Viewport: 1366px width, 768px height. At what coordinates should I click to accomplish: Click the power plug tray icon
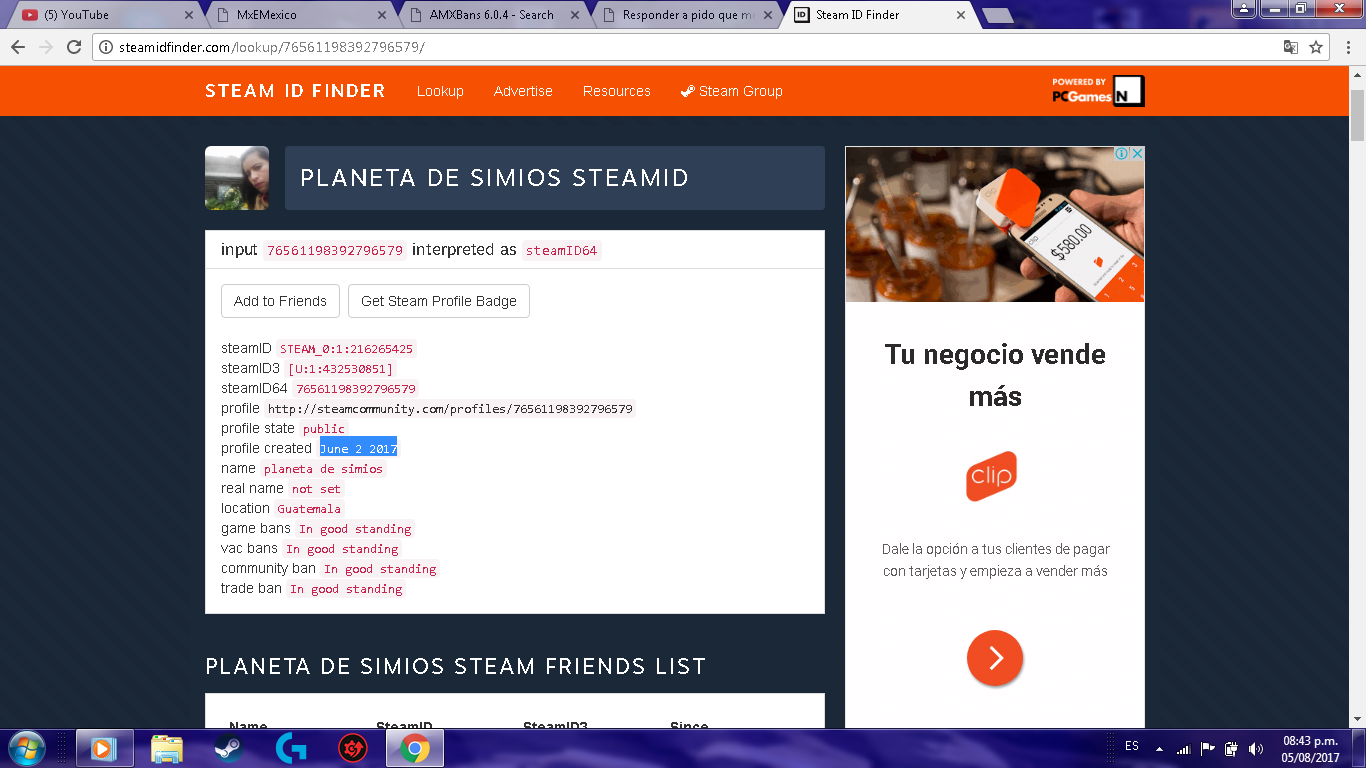pyautogui.click(x=1232, y=748)
